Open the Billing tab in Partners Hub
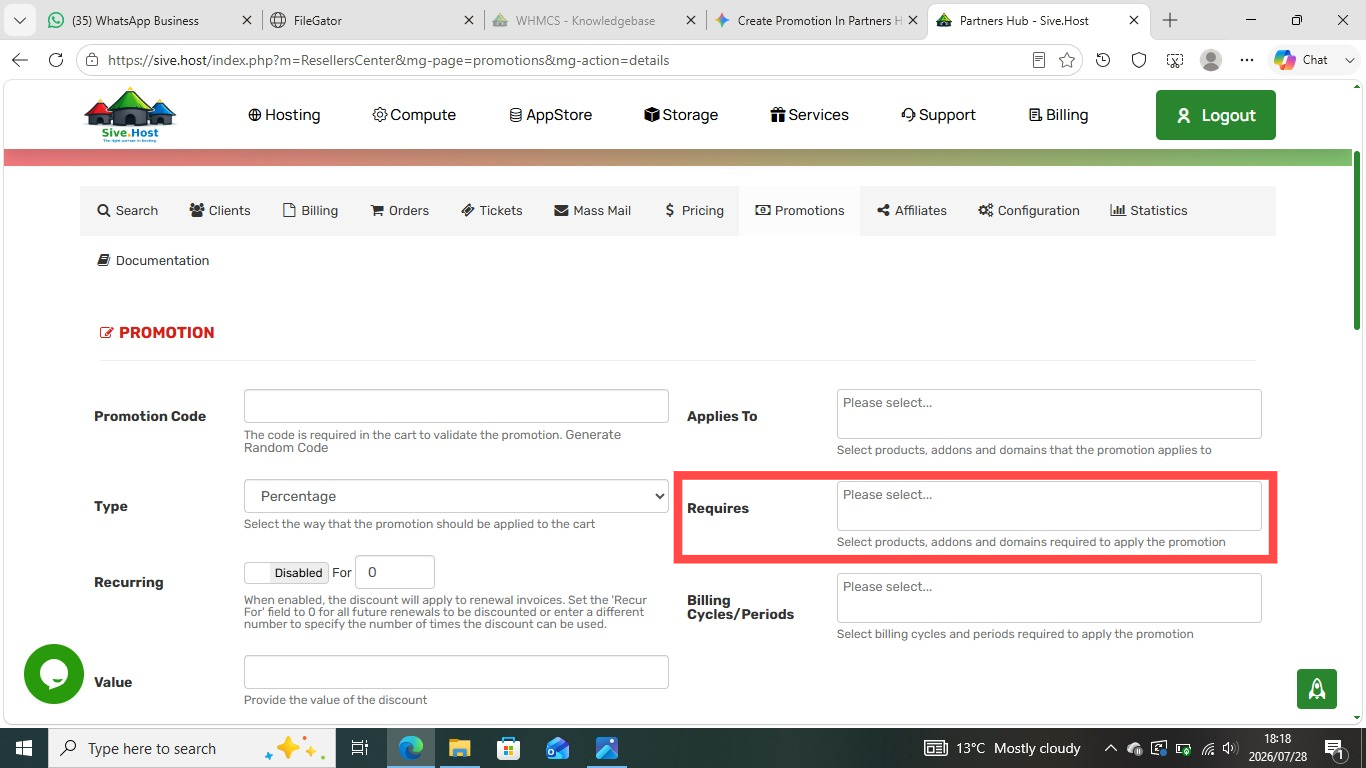Viewport: 1366px width, 768px height. (310, 211)
